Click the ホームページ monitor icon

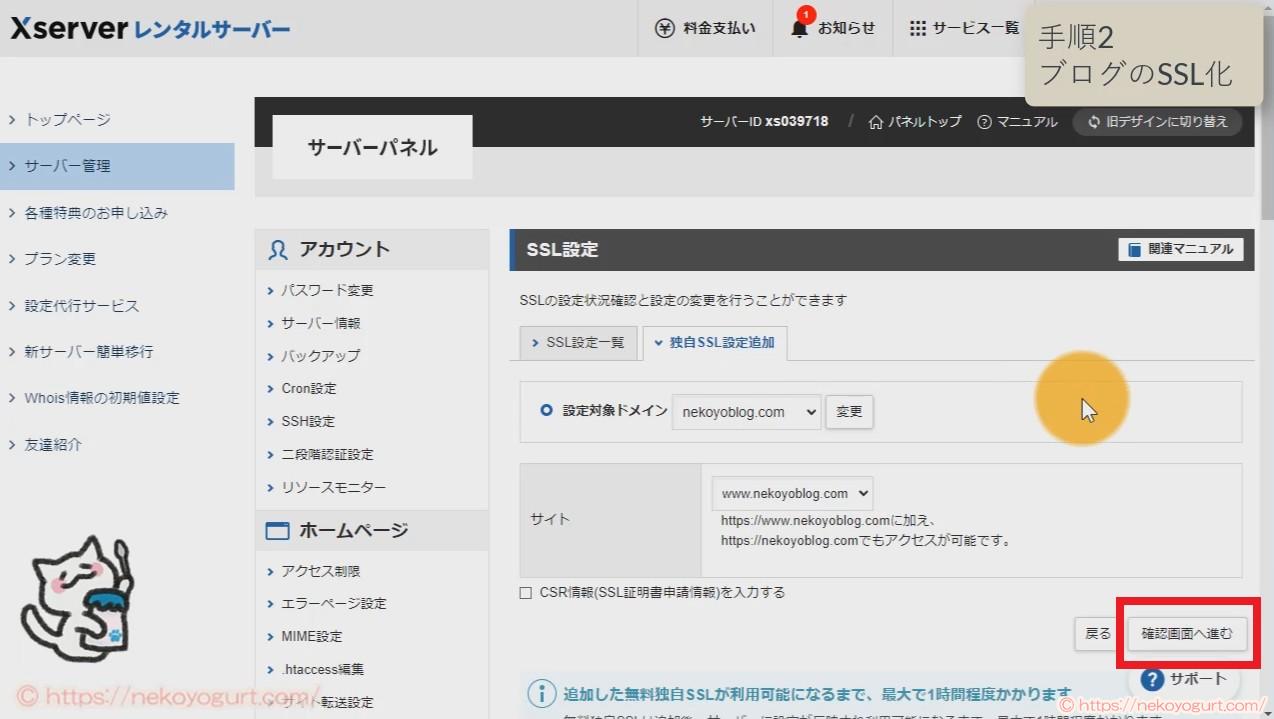coord(277,530)
